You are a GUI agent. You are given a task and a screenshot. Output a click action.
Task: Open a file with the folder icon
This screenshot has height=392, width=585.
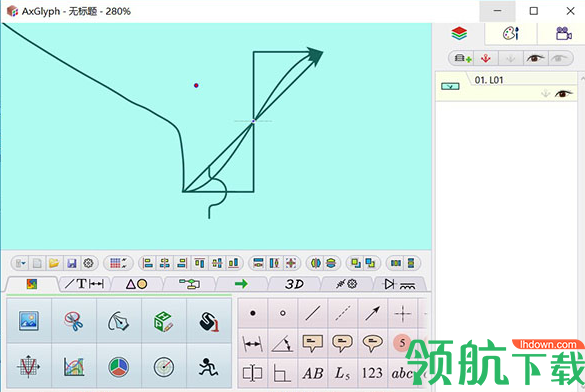[54, 263]
